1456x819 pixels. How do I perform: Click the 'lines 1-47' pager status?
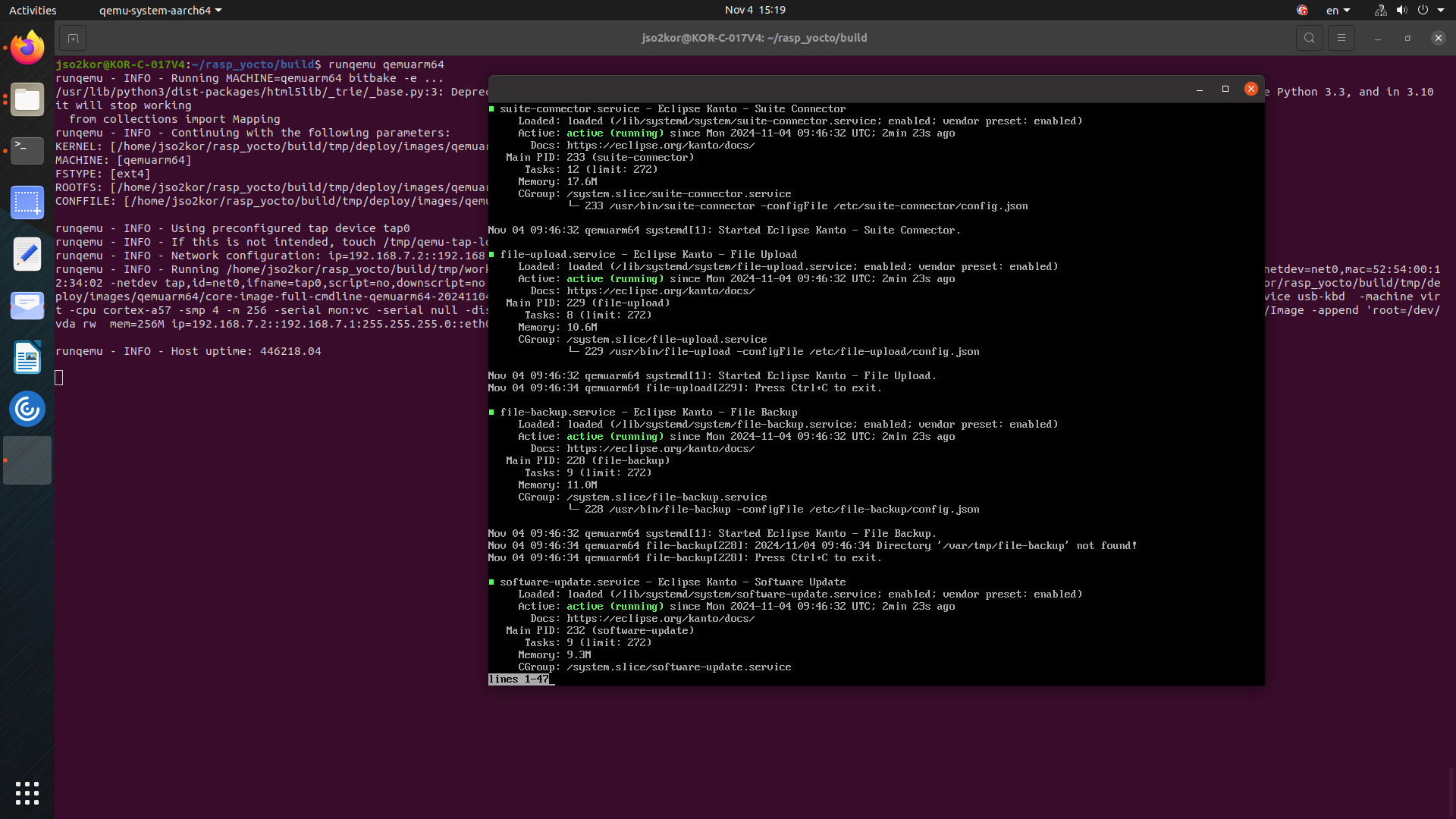click(x=519, y=679)
